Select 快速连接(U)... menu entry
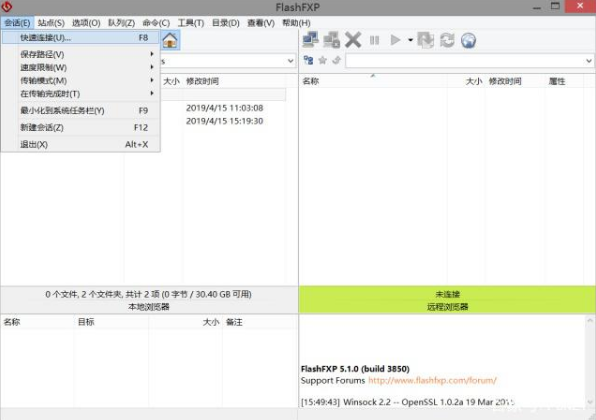This screenshot has height=420, width=596. 81,38
